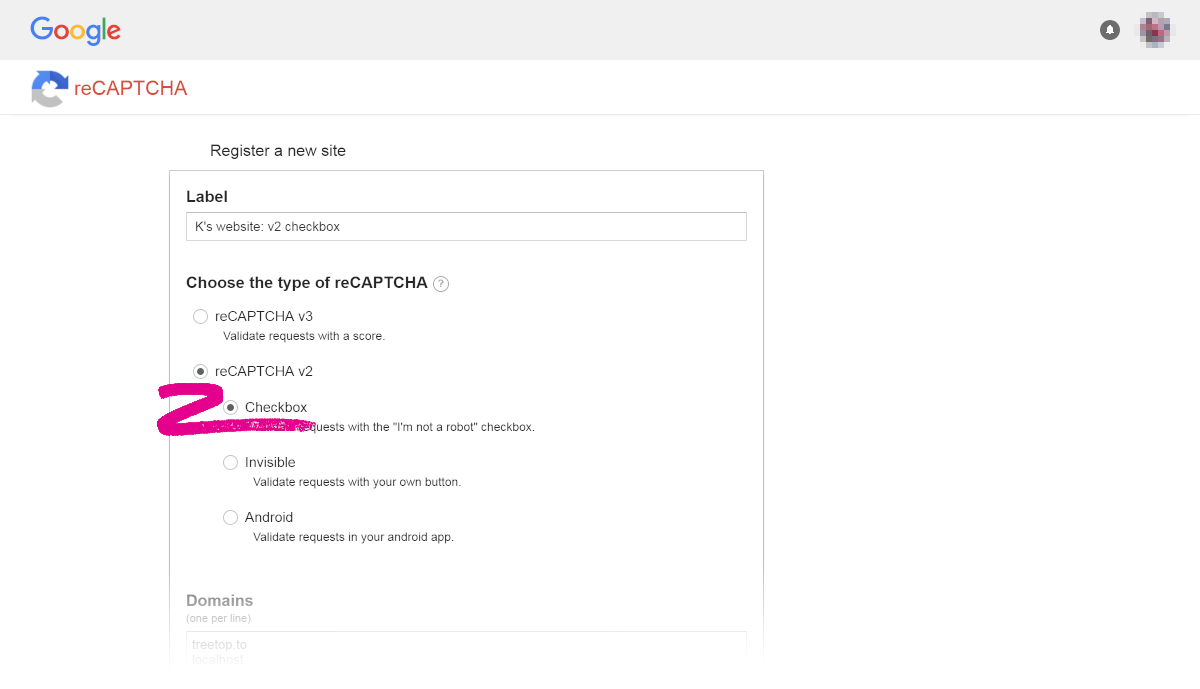The width and height of the screenshot is (1200, 689).
Task: Click 'Validate requests with your own button.' text
Action: coord(357,482)
